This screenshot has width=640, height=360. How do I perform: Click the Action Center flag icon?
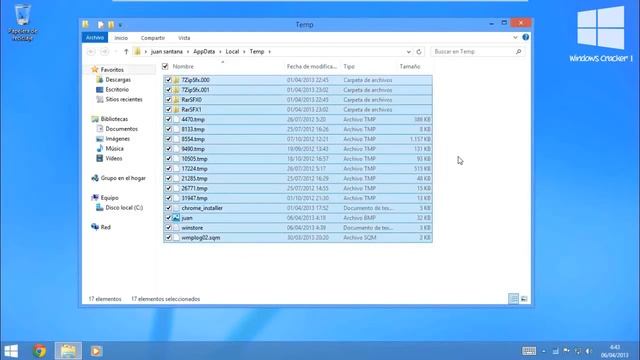[x=567, y=351]
